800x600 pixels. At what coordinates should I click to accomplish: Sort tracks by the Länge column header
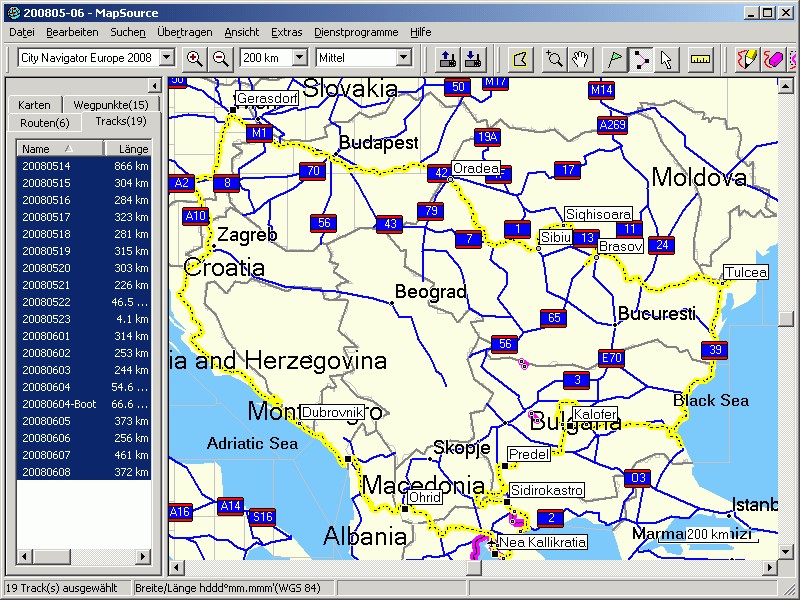[128, 149]
